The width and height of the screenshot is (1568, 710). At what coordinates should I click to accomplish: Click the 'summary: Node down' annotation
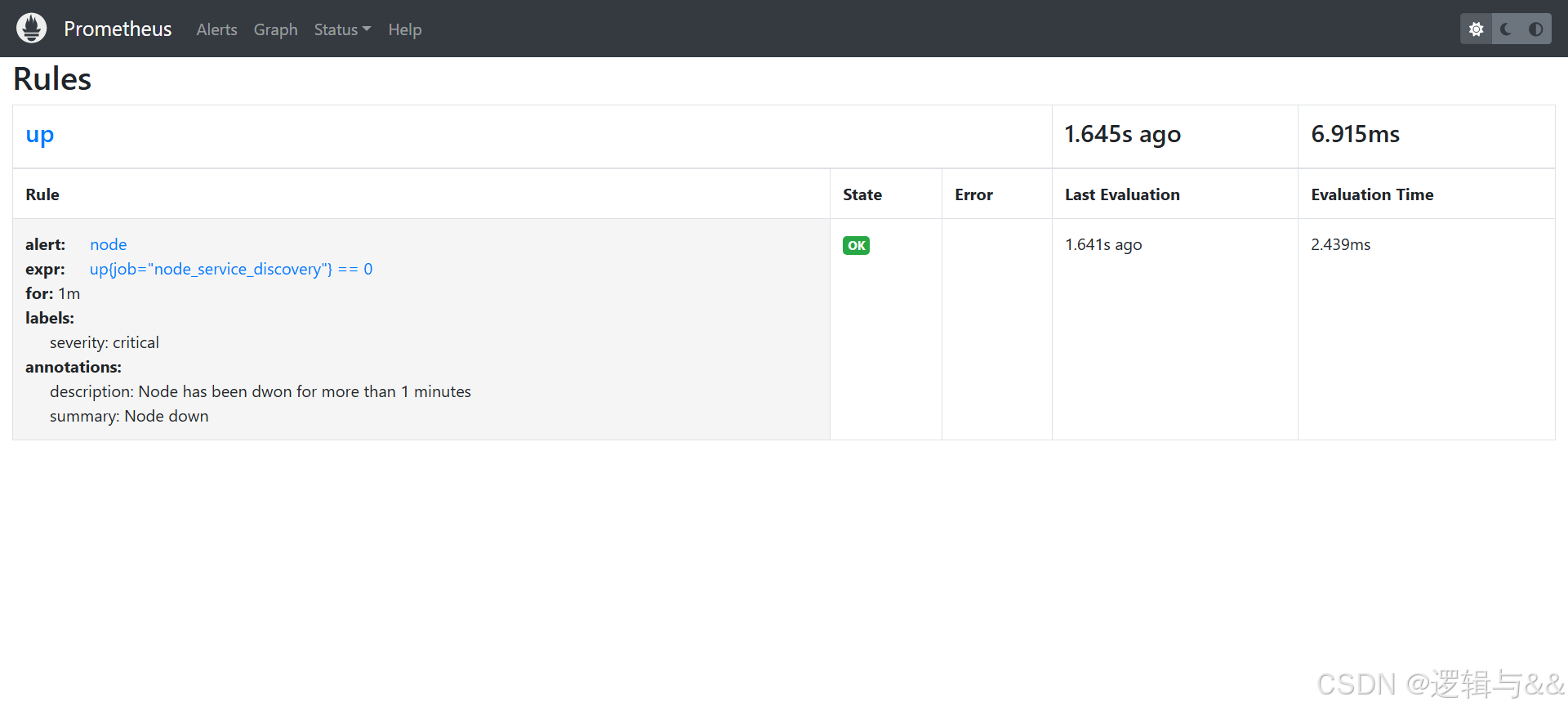129,416
